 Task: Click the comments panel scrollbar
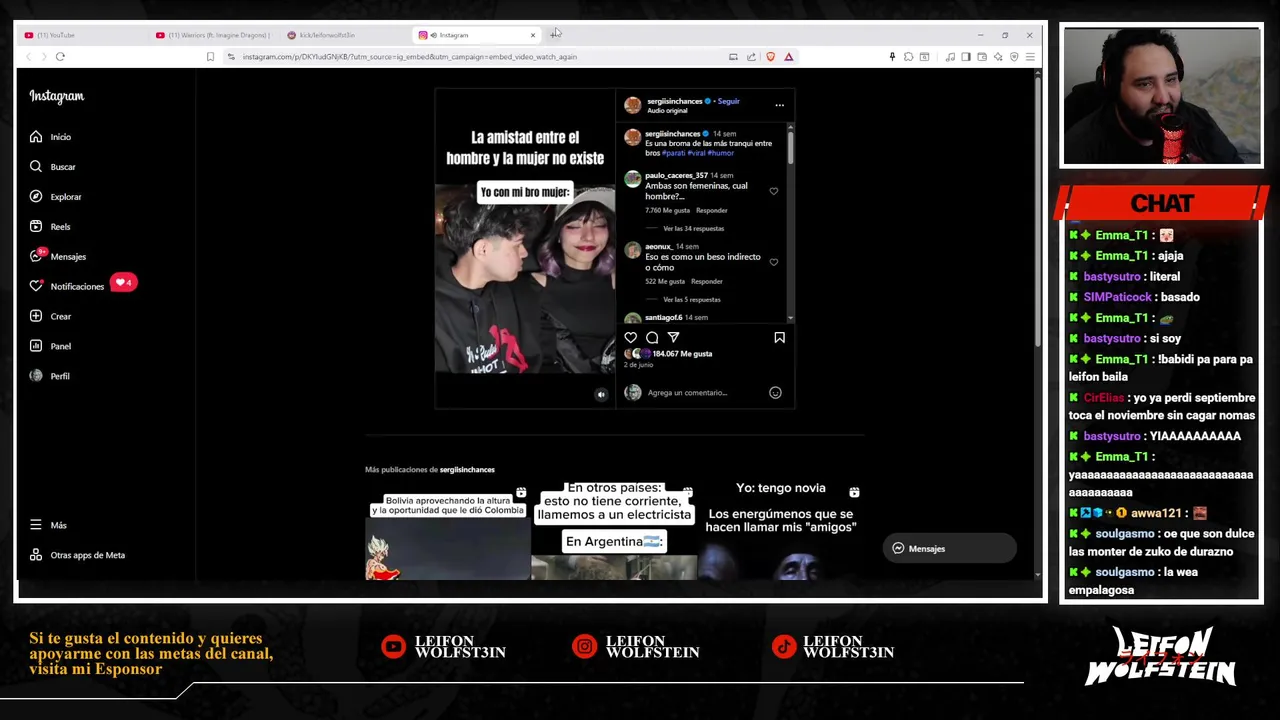coord(790,148)
